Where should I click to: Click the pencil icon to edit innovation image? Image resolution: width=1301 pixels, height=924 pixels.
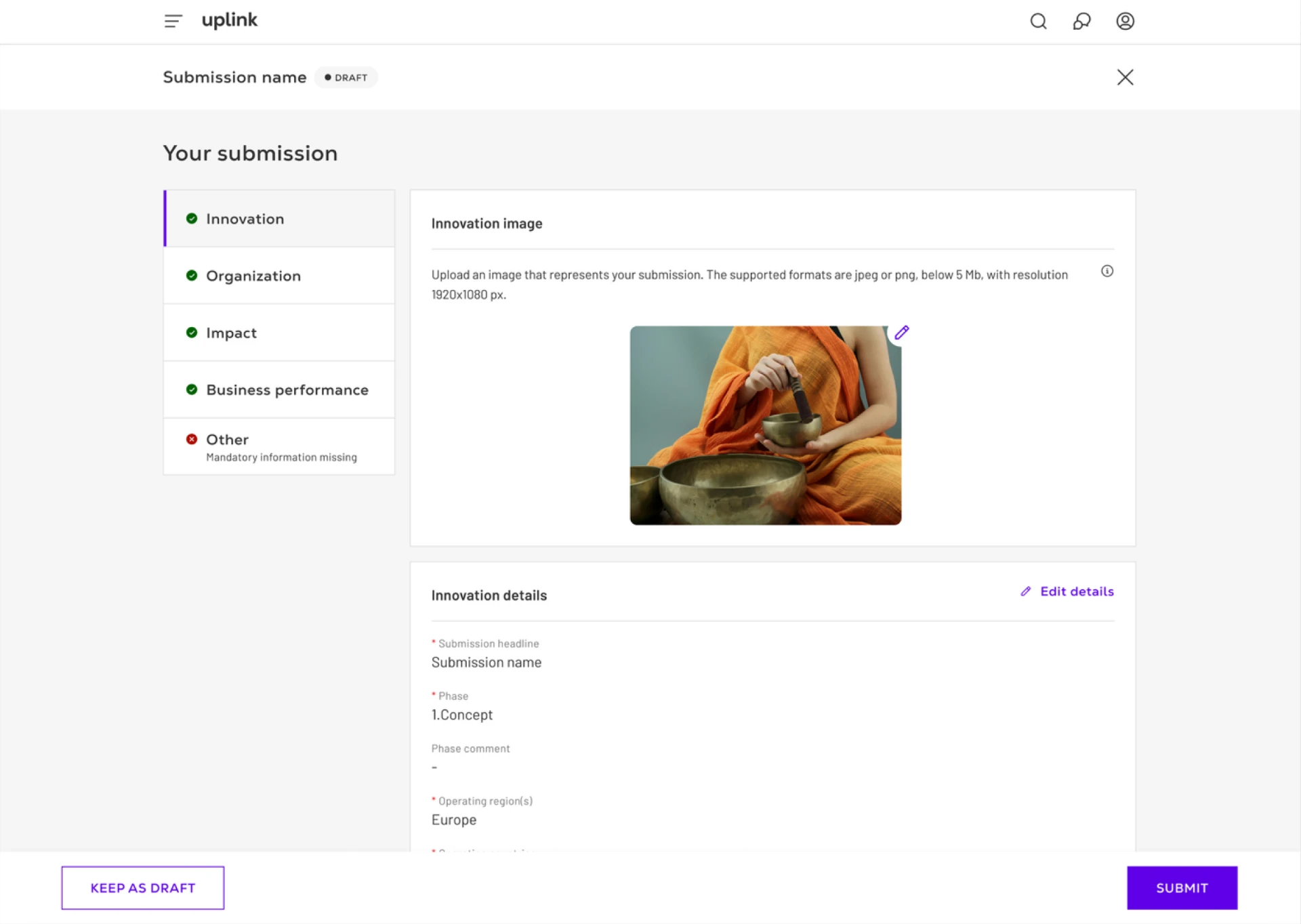[901, 333]
